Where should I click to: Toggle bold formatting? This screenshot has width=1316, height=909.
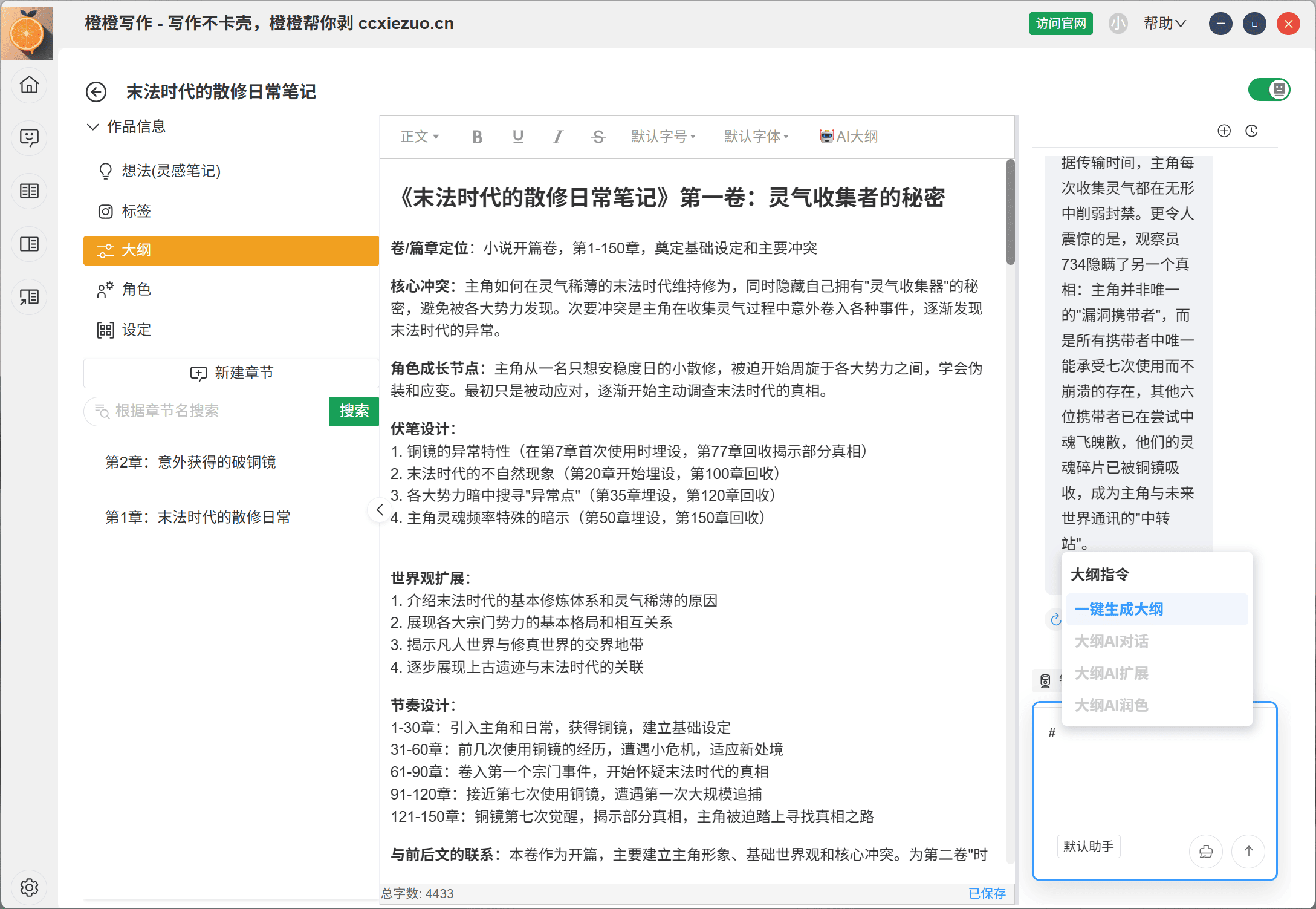(x=477, y=137)
